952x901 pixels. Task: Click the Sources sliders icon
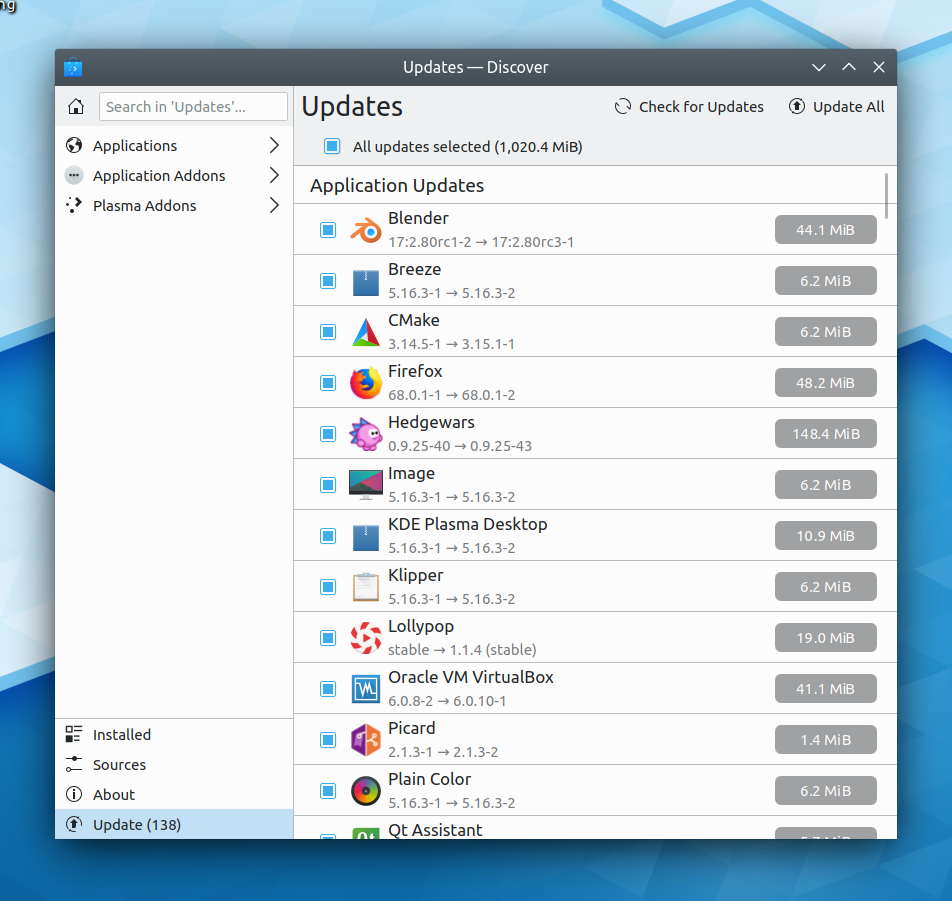point(74,764)
